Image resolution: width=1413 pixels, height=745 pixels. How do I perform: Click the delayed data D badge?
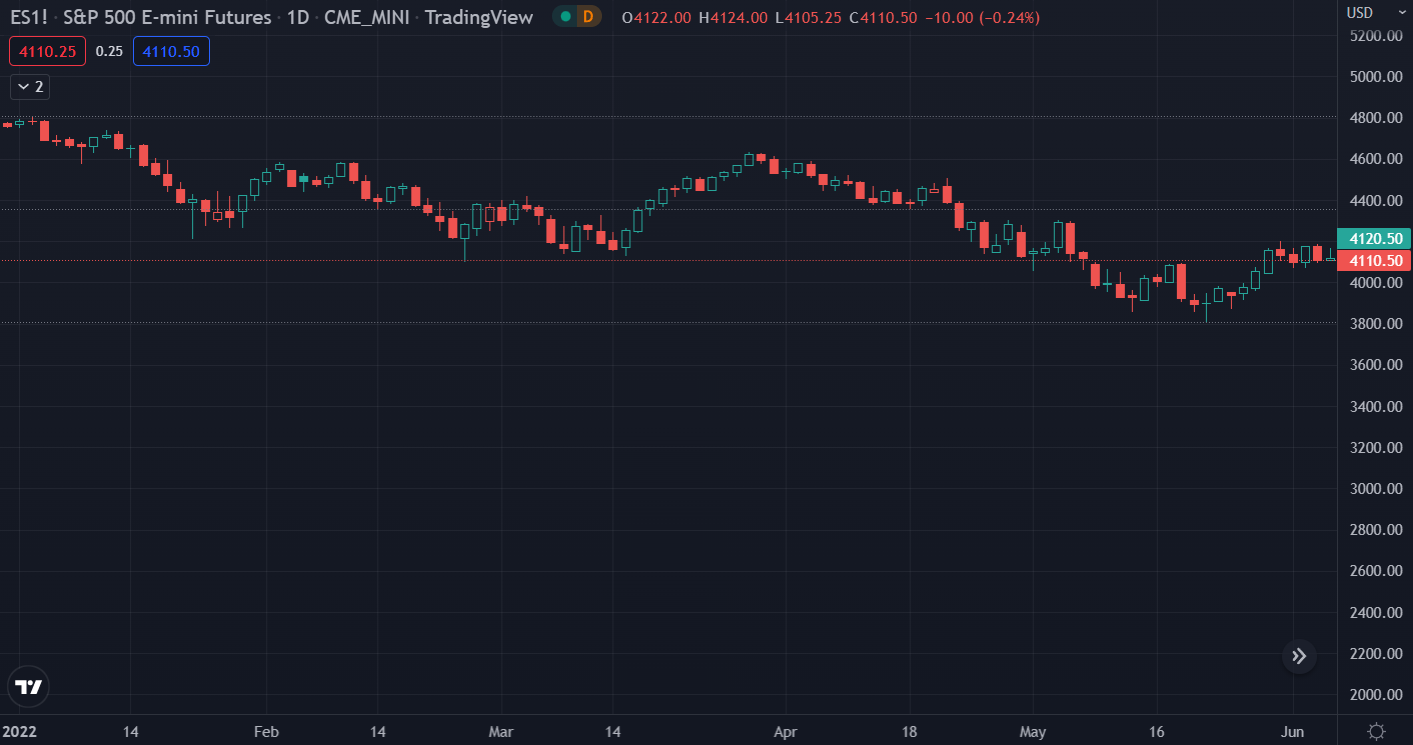coord(588,17)
